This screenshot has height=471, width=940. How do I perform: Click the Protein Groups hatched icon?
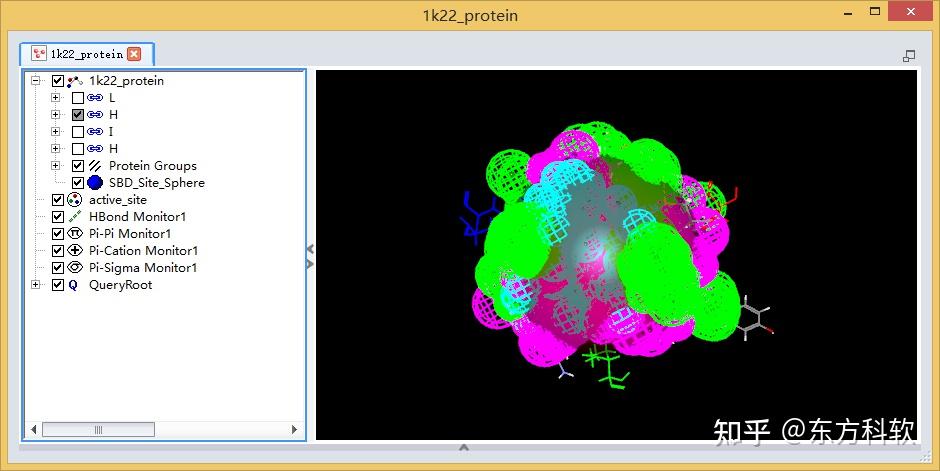95,166
